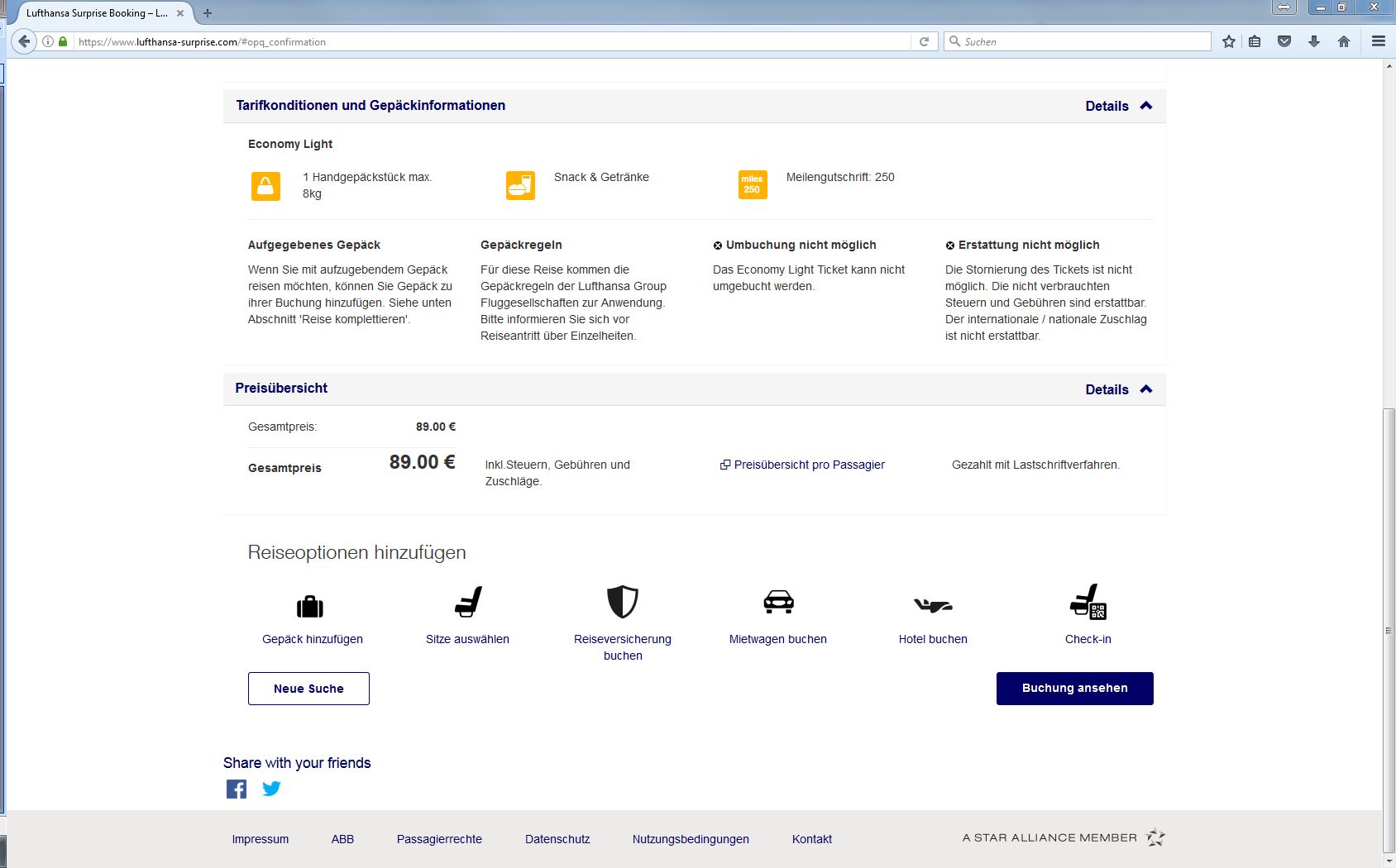Open a new browser tab
1396x868 pixels.
pos(208,13)
